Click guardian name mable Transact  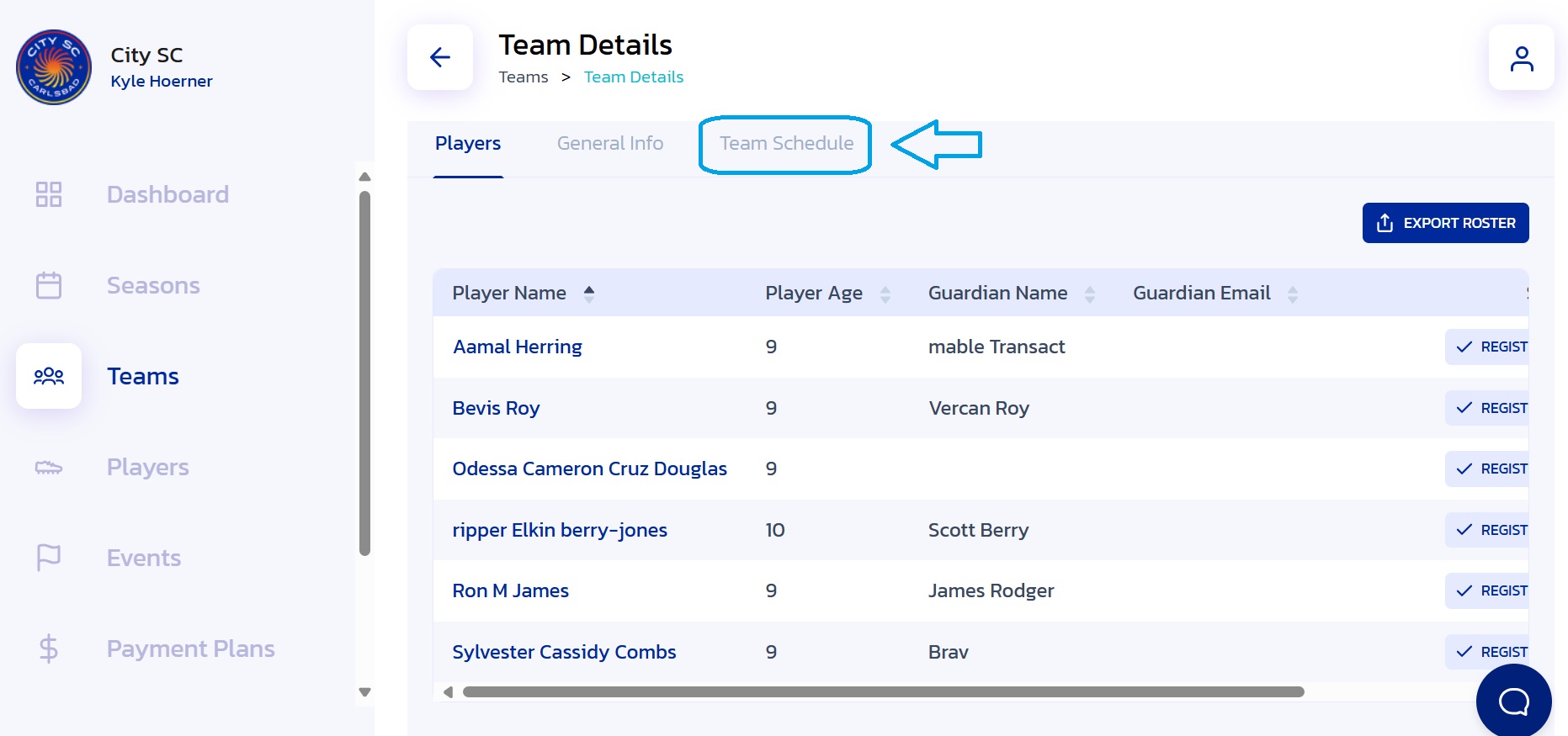(x=997, y=347)
